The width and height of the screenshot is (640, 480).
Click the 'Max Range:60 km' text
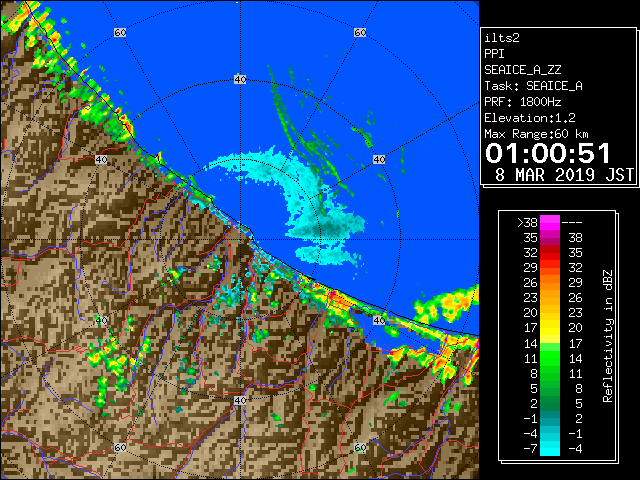coord(536,134)
